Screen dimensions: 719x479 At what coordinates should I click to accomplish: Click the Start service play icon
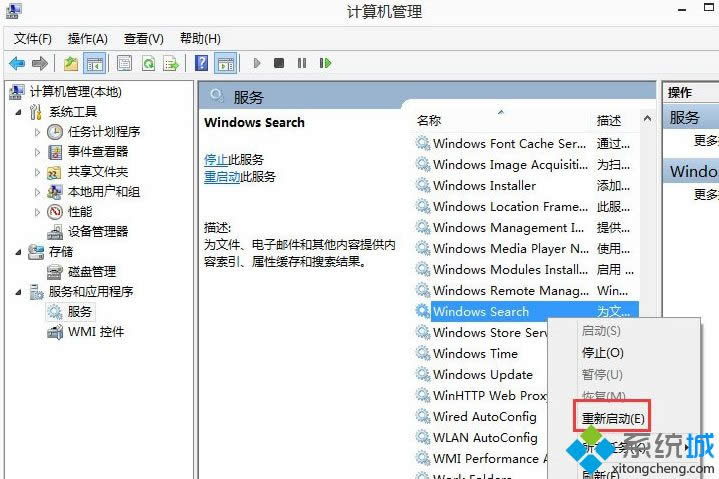(x=257, y=63)
